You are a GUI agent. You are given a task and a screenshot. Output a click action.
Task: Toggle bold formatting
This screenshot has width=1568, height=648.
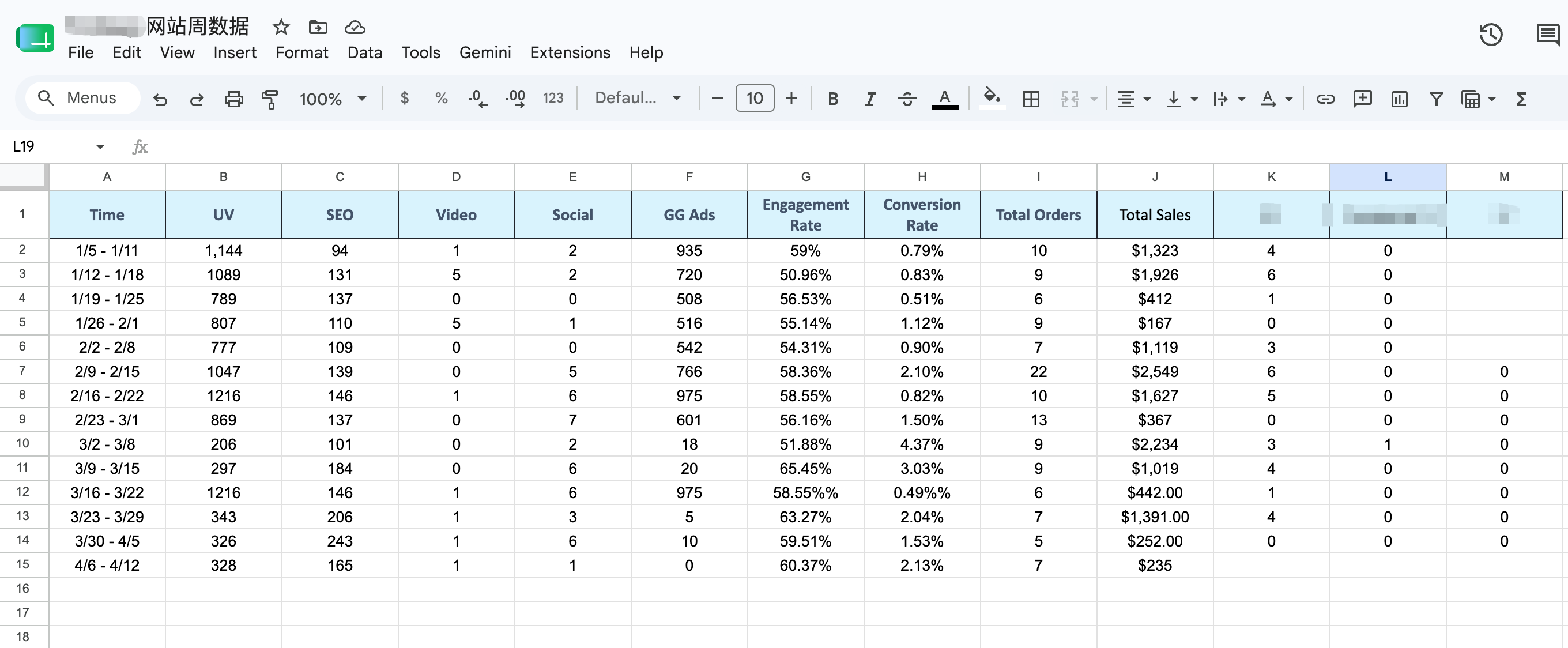click(834, 99)
